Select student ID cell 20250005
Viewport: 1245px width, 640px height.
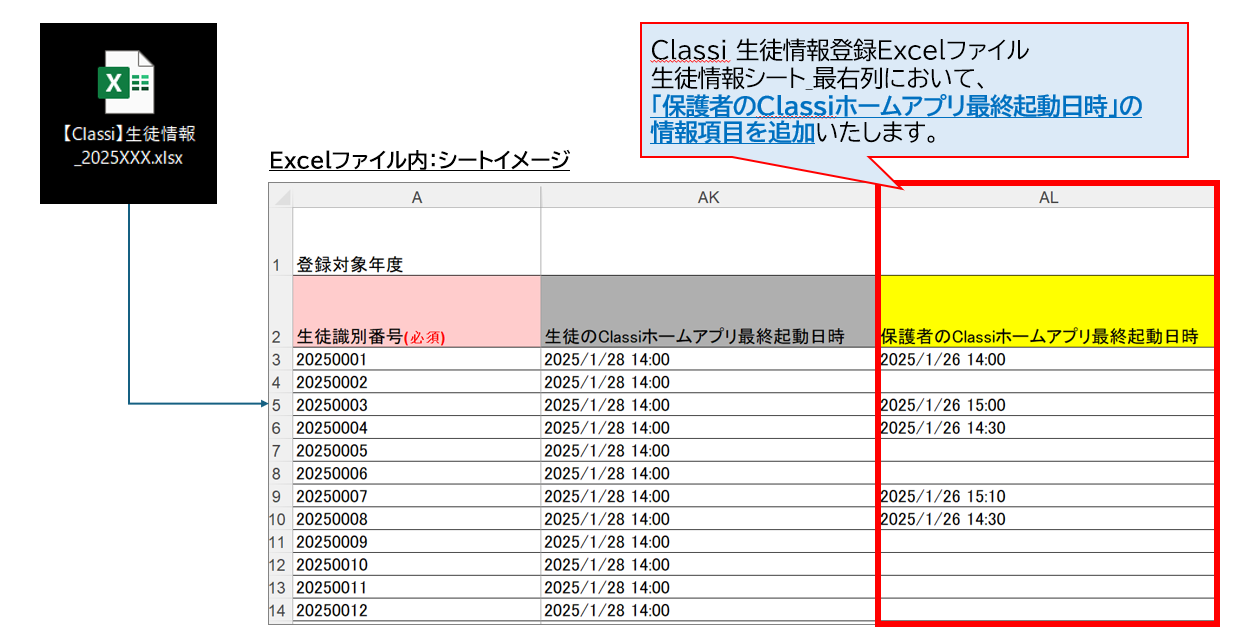[416, 451]
